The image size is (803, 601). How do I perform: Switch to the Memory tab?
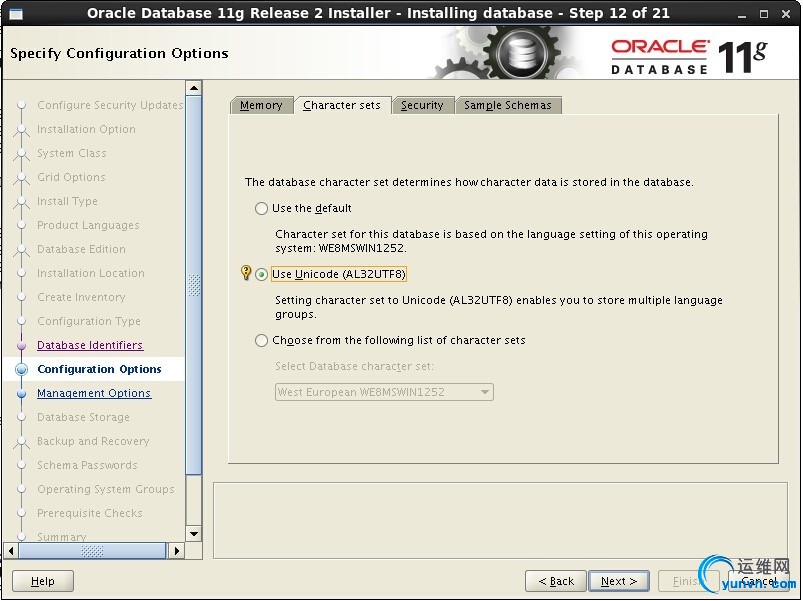point(261,105)
